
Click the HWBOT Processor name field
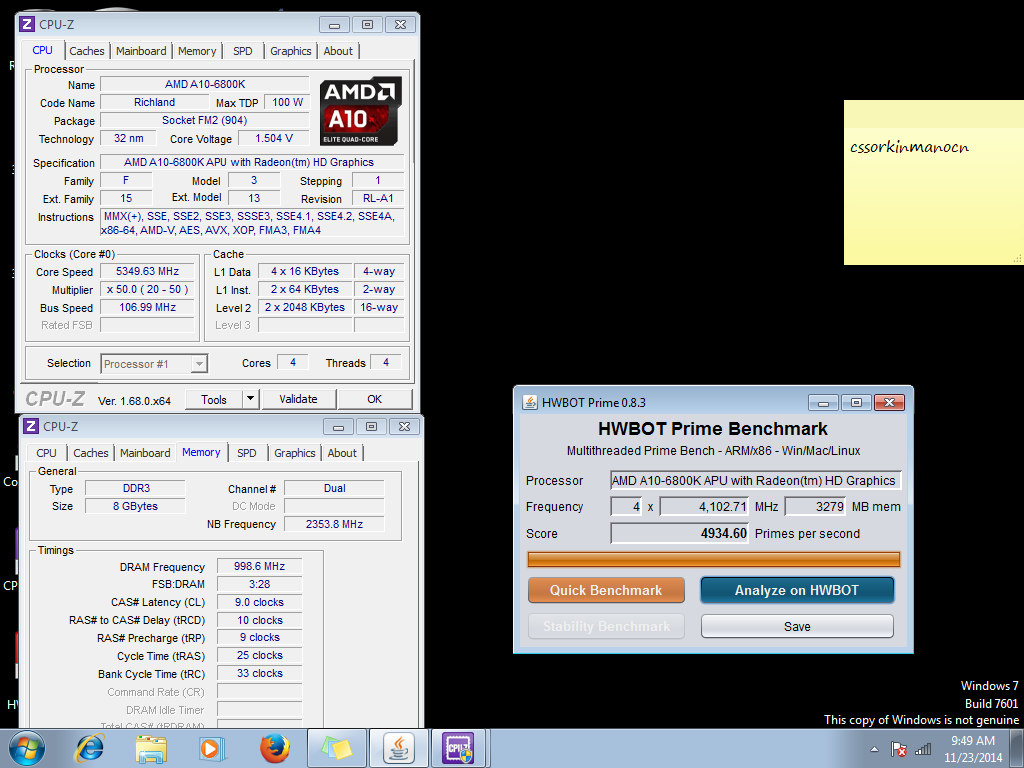[x=756, y=481]
